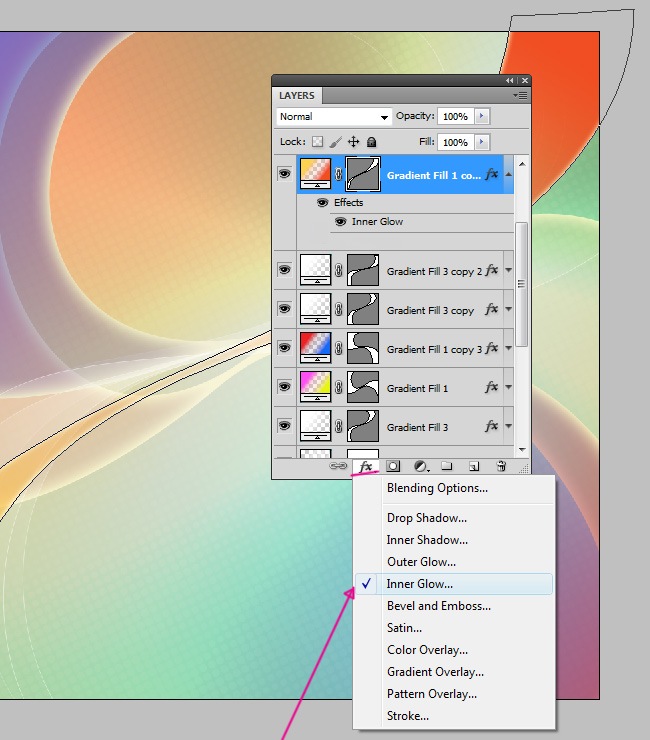Click the Create new layer icon
Image resolution: width=650 pixels, height=740 pixels.
(474, 466)
